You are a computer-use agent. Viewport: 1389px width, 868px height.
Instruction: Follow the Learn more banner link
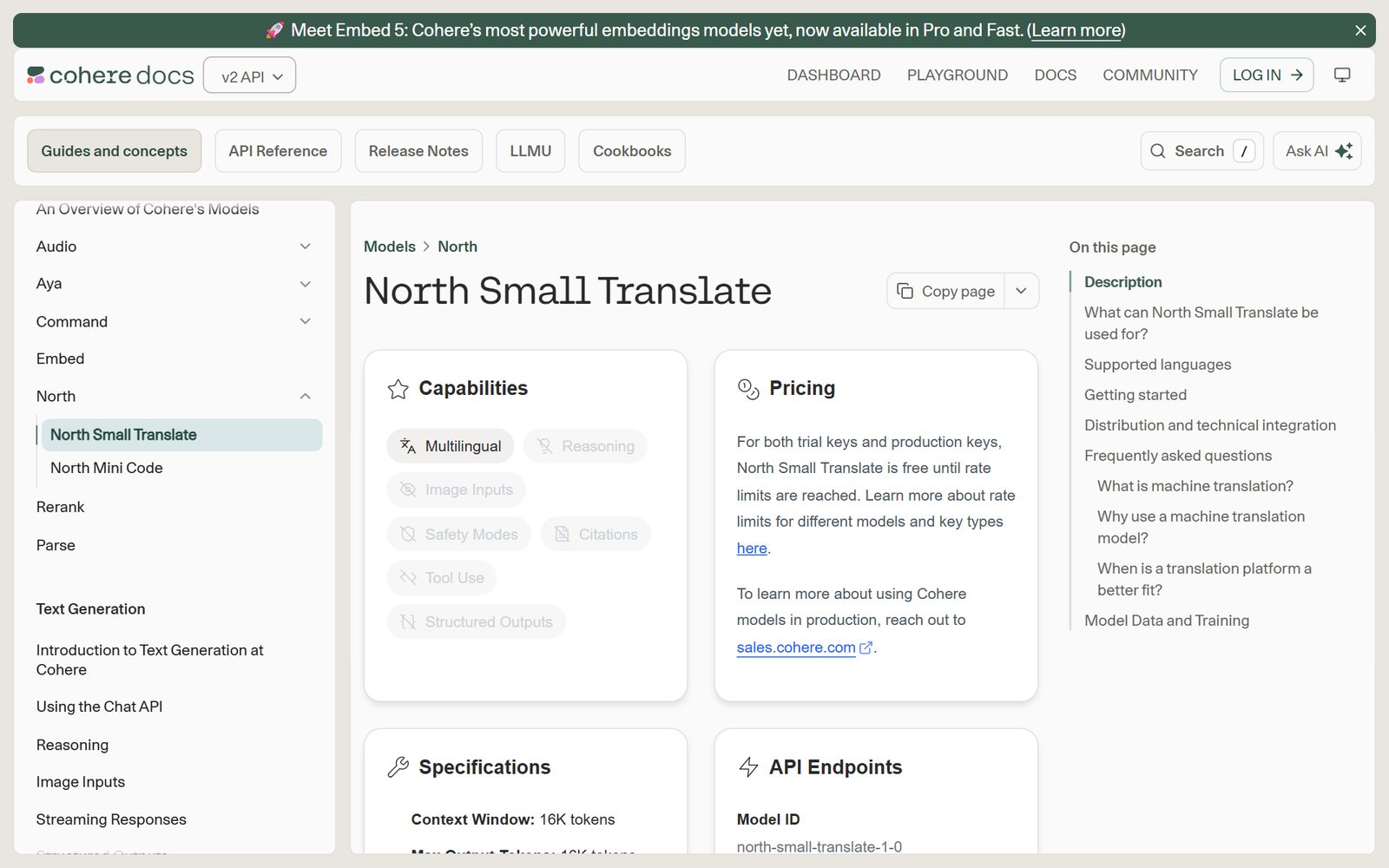coord(1076,30)
